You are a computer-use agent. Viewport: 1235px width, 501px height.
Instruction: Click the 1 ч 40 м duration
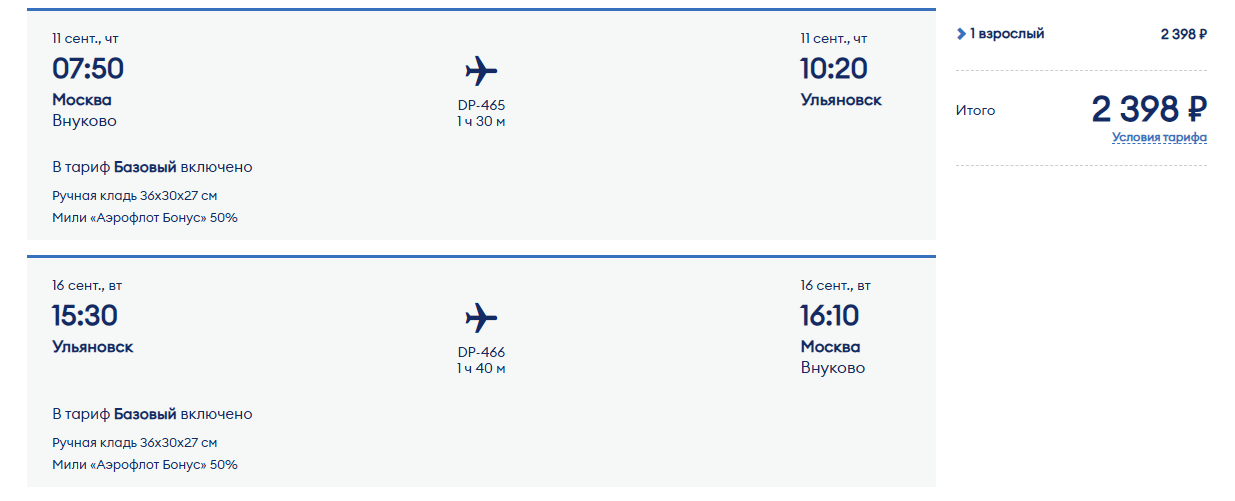[x=481, y=368]
